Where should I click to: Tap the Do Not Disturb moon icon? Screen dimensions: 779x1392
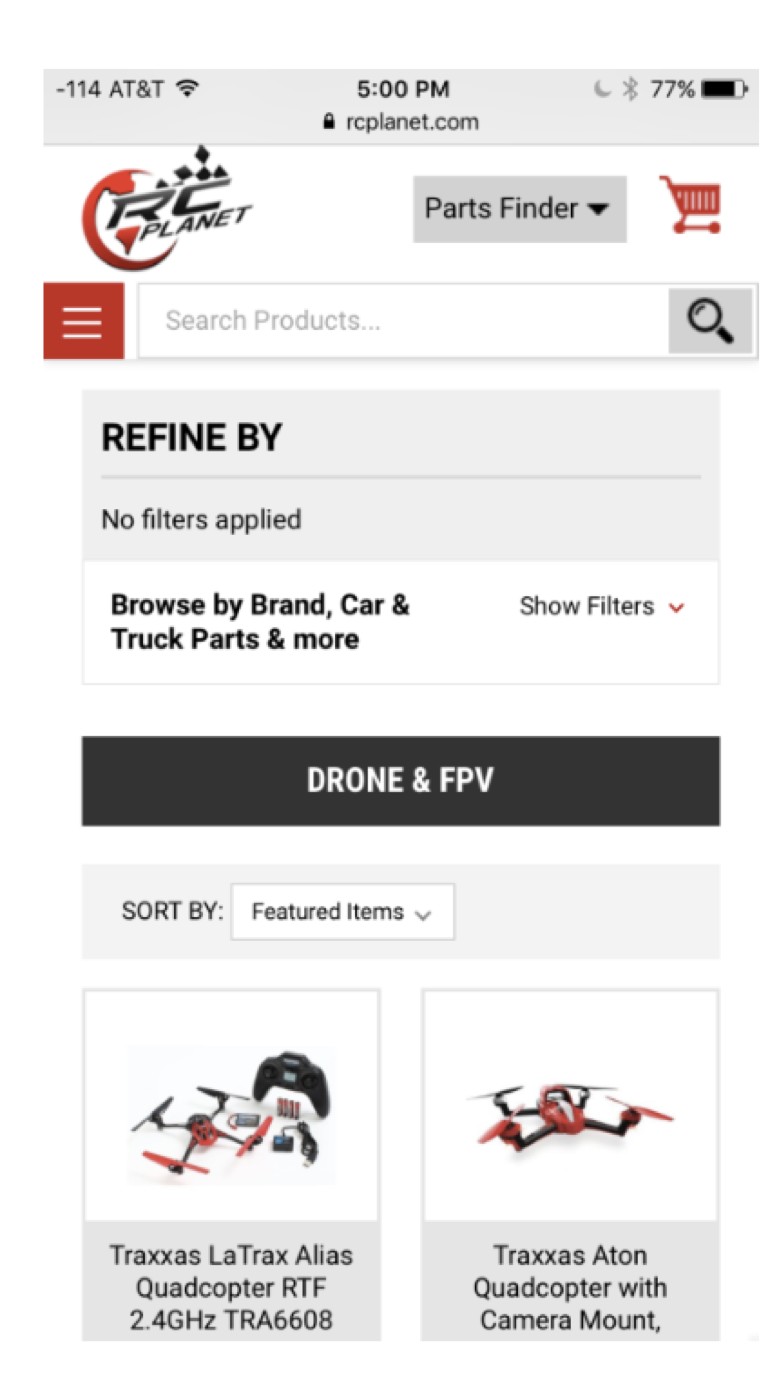(x=601, y=89)
